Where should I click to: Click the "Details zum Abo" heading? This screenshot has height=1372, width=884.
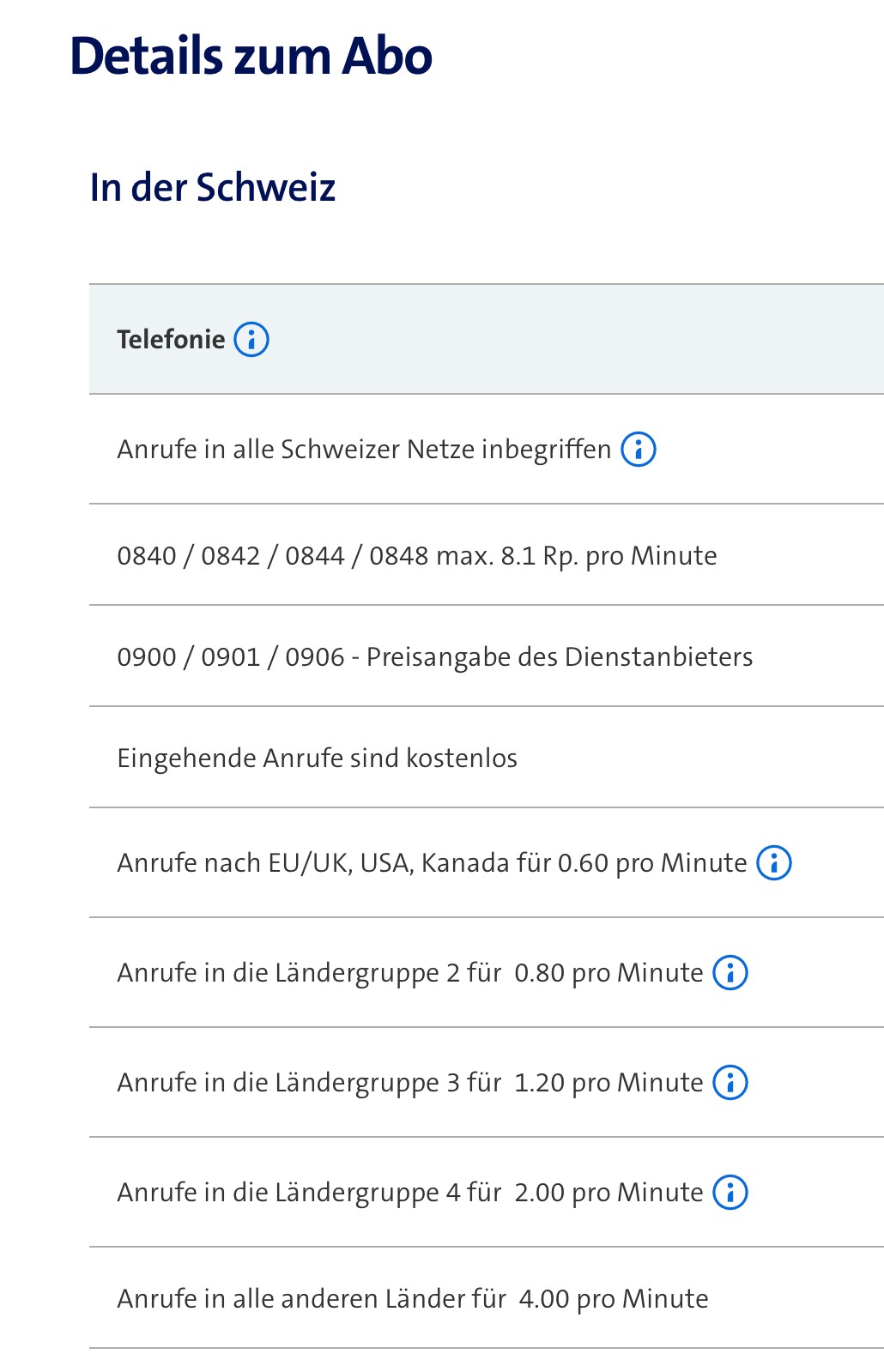pos(251,57)
